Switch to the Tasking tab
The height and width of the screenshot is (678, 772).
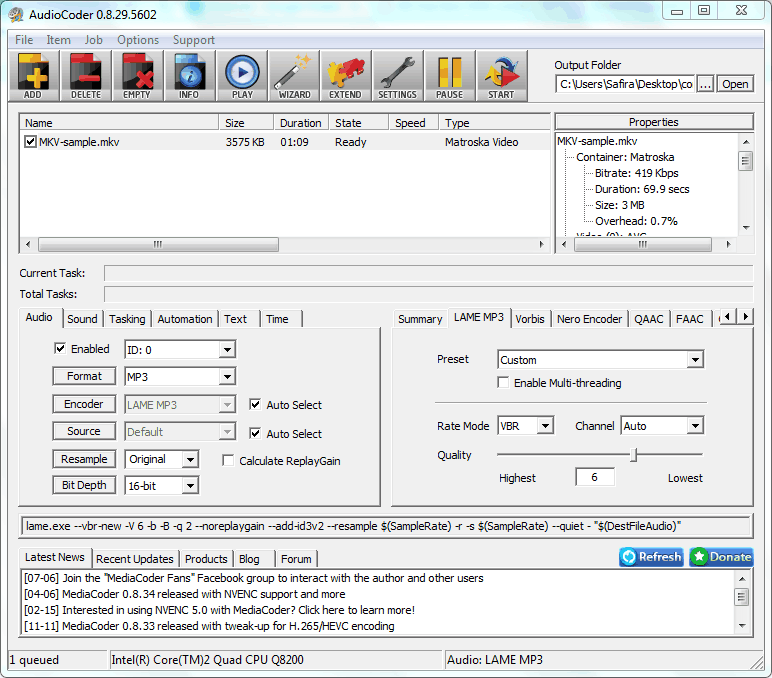(127, 319)
